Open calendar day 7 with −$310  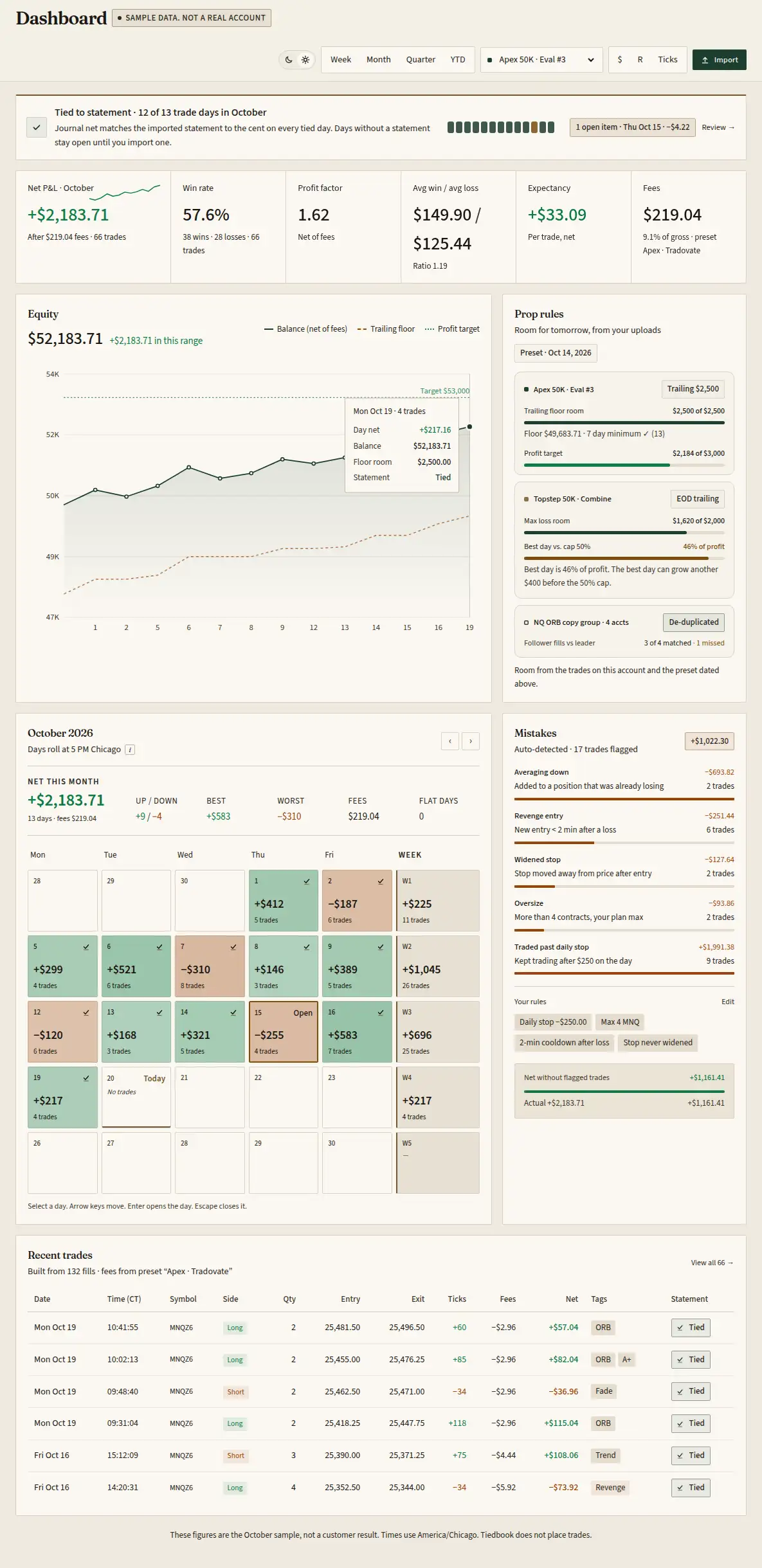(x=210, y=966)
